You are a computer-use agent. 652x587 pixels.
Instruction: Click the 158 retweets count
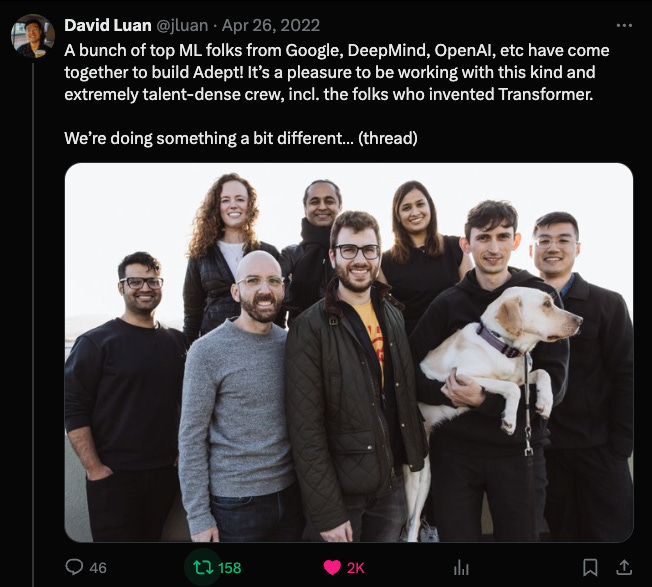230,568
